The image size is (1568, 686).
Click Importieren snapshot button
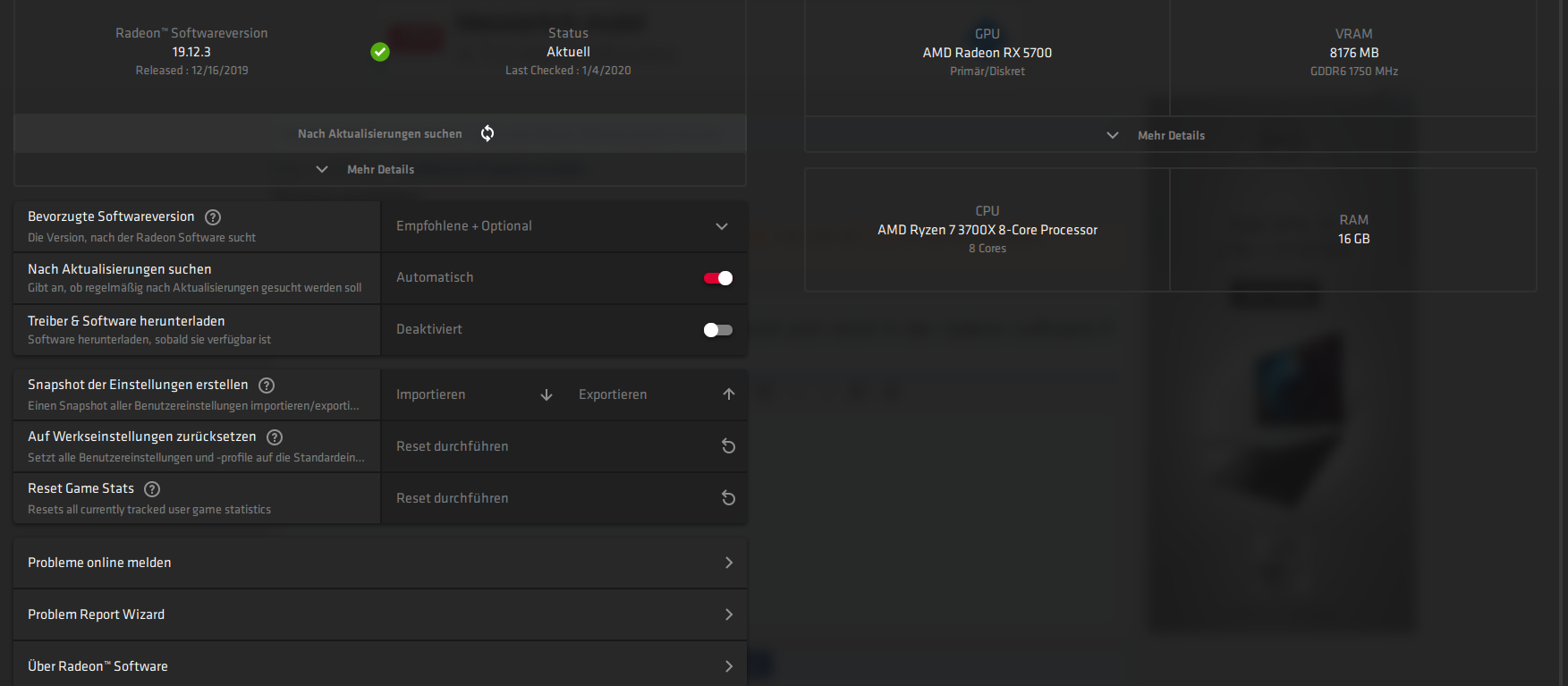point(475,394)
